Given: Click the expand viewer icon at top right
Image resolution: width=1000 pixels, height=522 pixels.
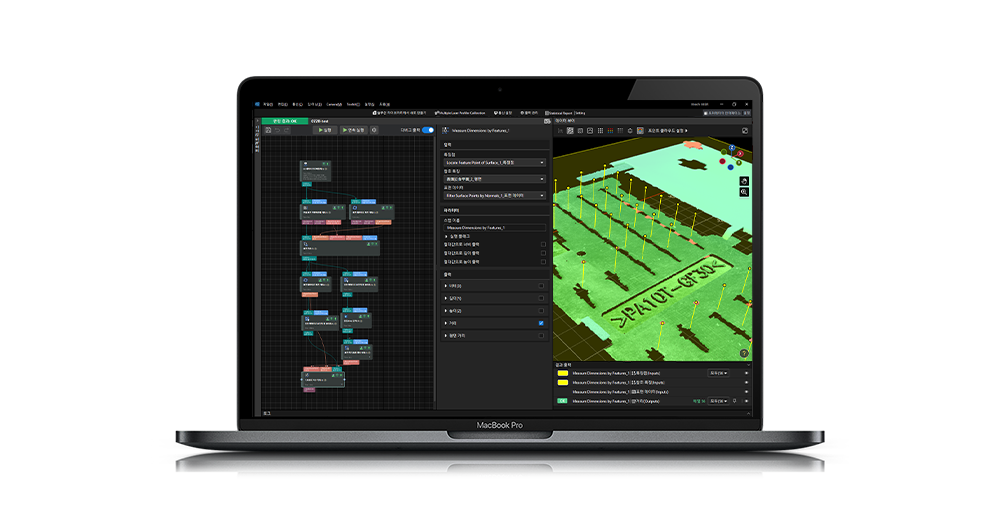Looking at the screenshot, I should coord(745,130).
